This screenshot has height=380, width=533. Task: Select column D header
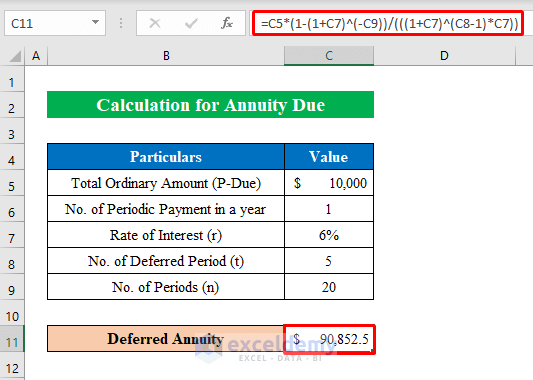point(444,56)
